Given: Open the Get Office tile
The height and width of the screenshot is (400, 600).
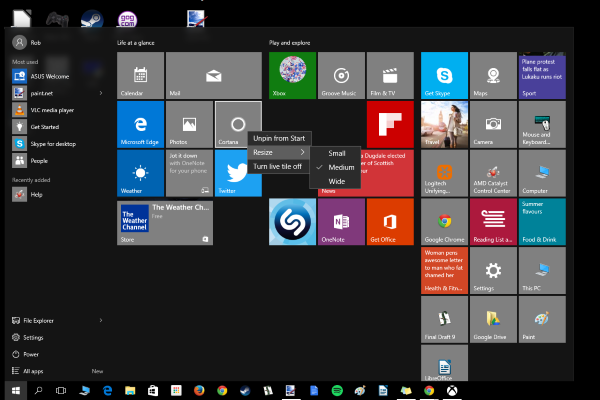Looking at the screenshot, I should (x=390, y=222).
